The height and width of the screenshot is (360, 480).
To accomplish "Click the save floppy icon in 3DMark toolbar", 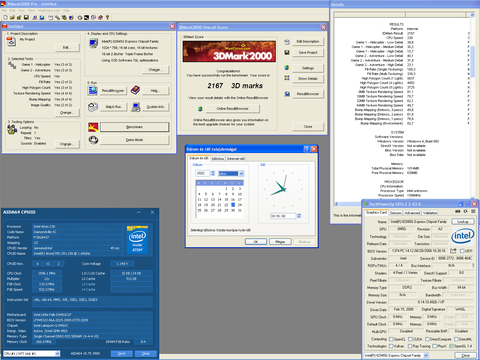I will pyautogui.click(x=26, y=17).
